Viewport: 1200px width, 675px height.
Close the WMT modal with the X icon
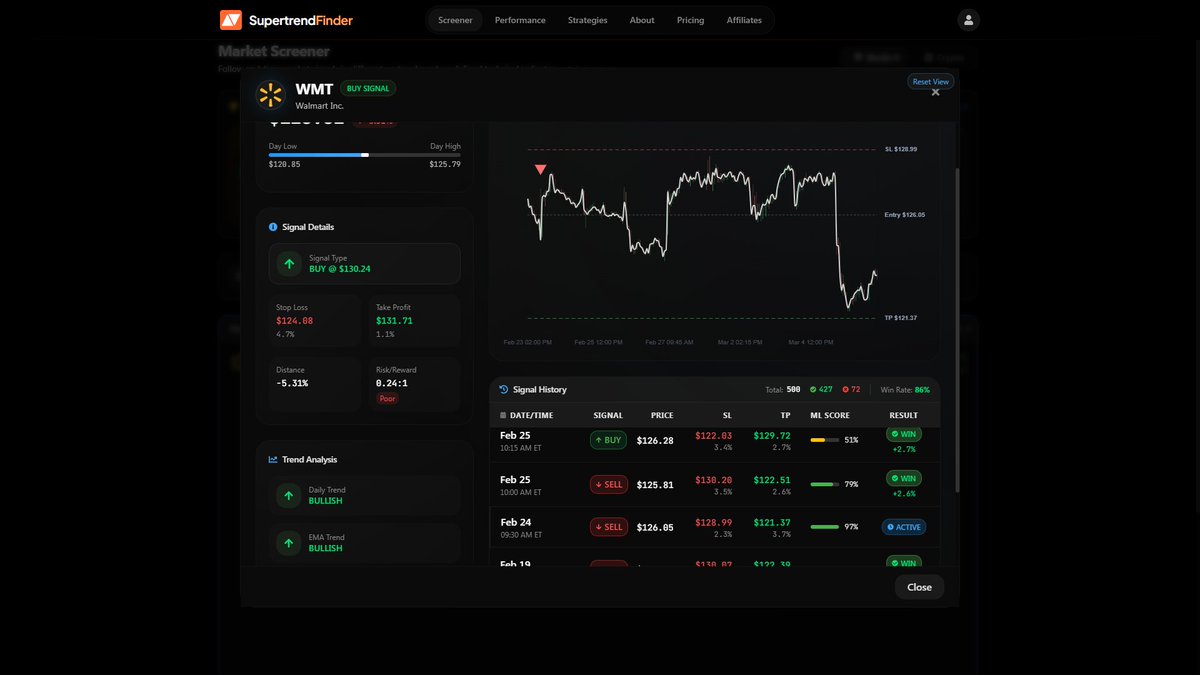click(936, 93)
